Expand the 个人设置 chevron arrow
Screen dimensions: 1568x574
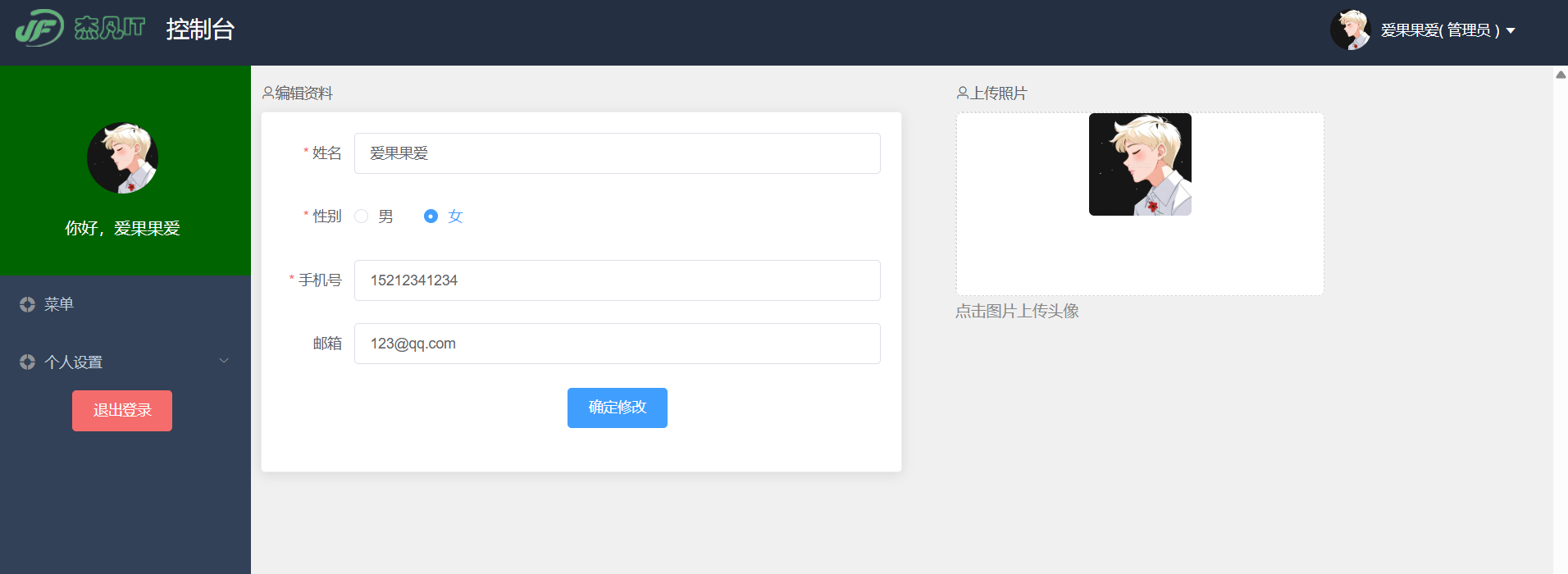[x=224, y=361]
